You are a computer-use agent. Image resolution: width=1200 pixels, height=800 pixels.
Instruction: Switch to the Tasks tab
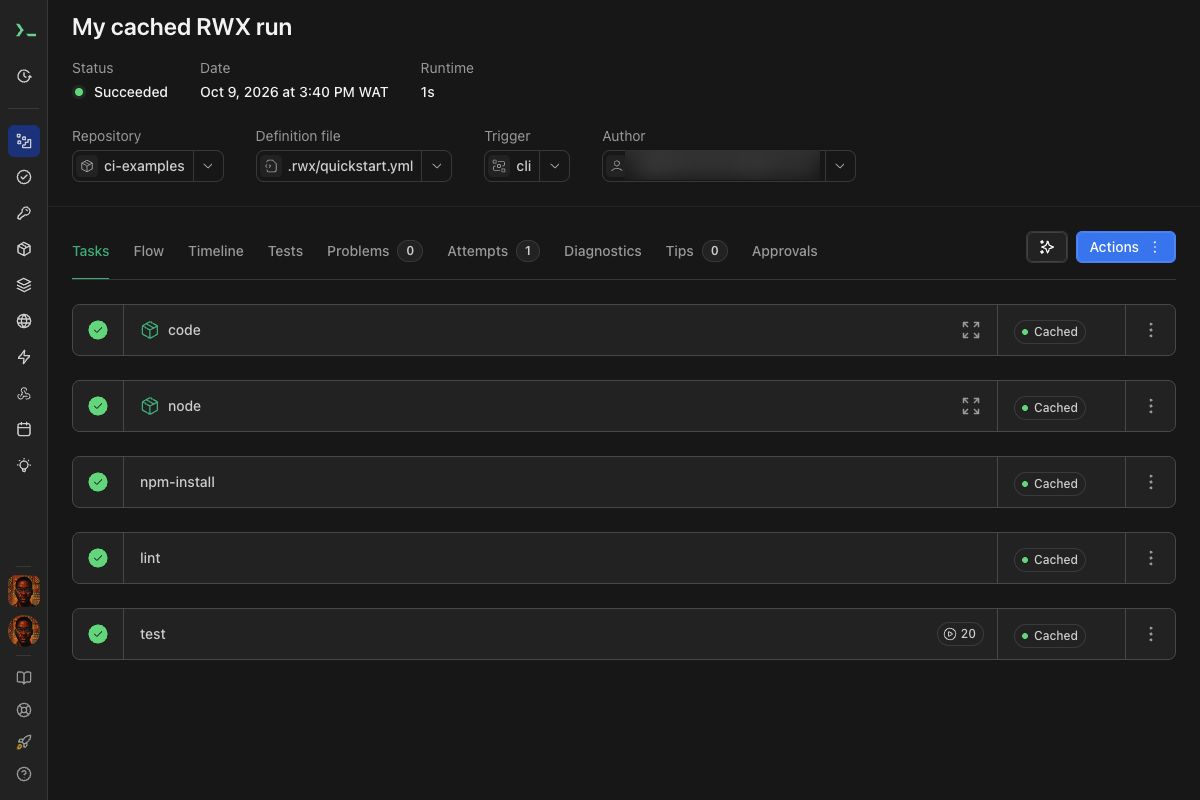pyautogui.click(x=91, y=251)
